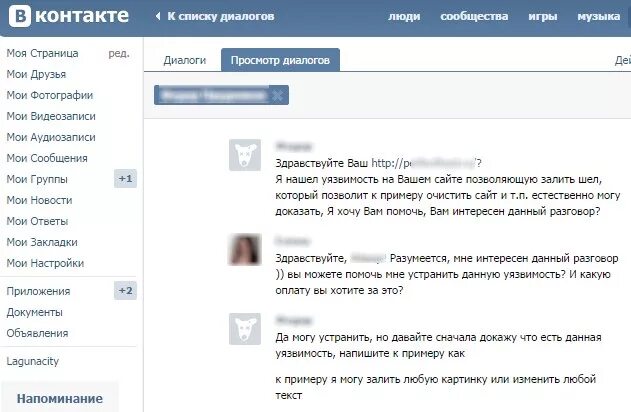This screenshot has height=412, width=631.
Task: Click the Напоминание block header
Action: click(x=60, y=399)
